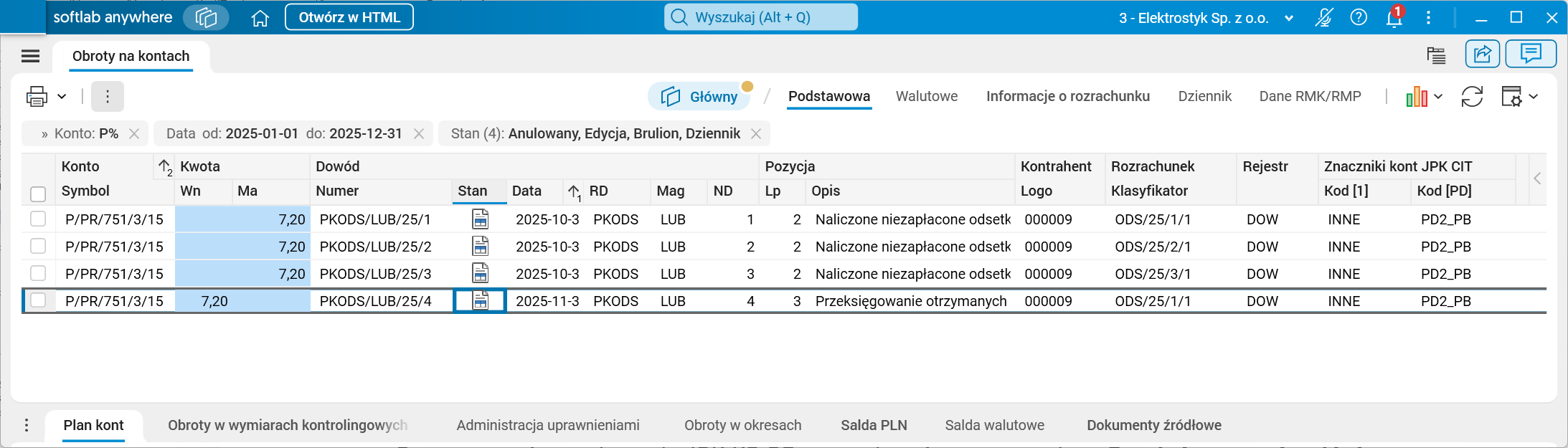Click the list panel icon top right
Image resolution: width=1568 pixels, height=448 pixels.
tap(1436, 55)
